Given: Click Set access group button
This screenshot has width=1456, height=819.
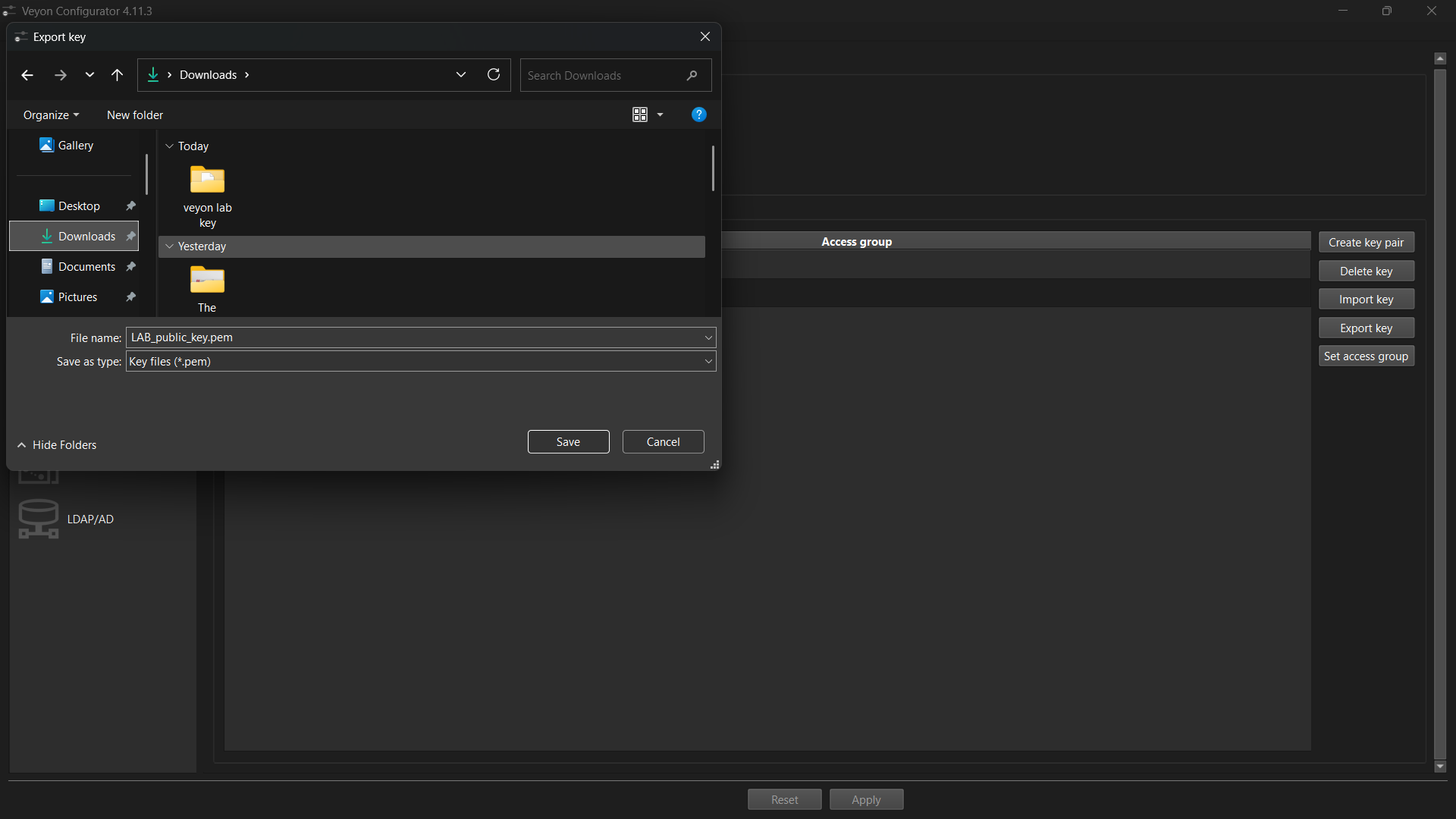Looking at the screenshot, I should [x=1366, y=356].
